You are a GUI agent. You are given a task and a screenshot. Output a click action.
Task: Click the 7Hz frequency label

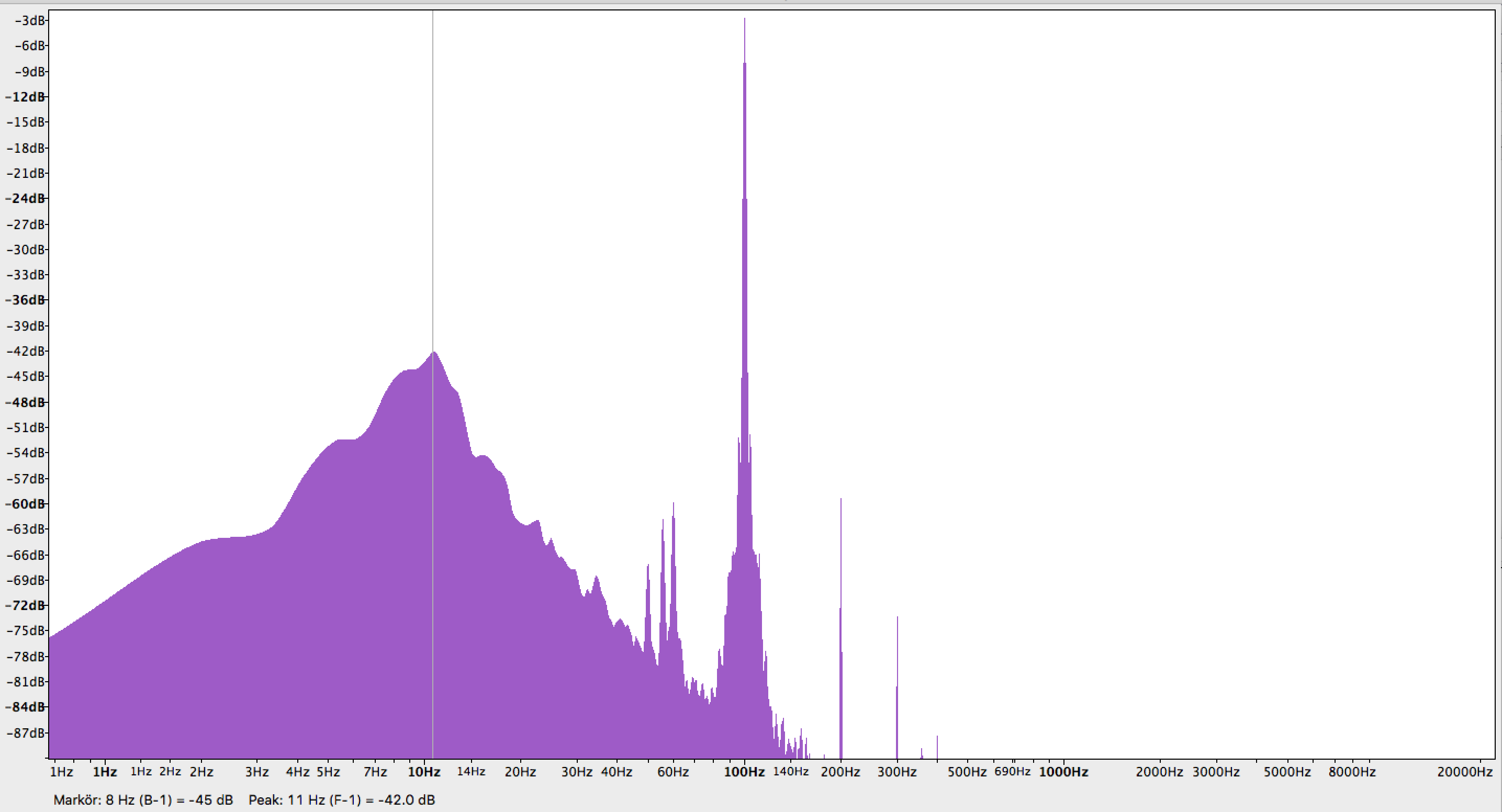point(376,772)
